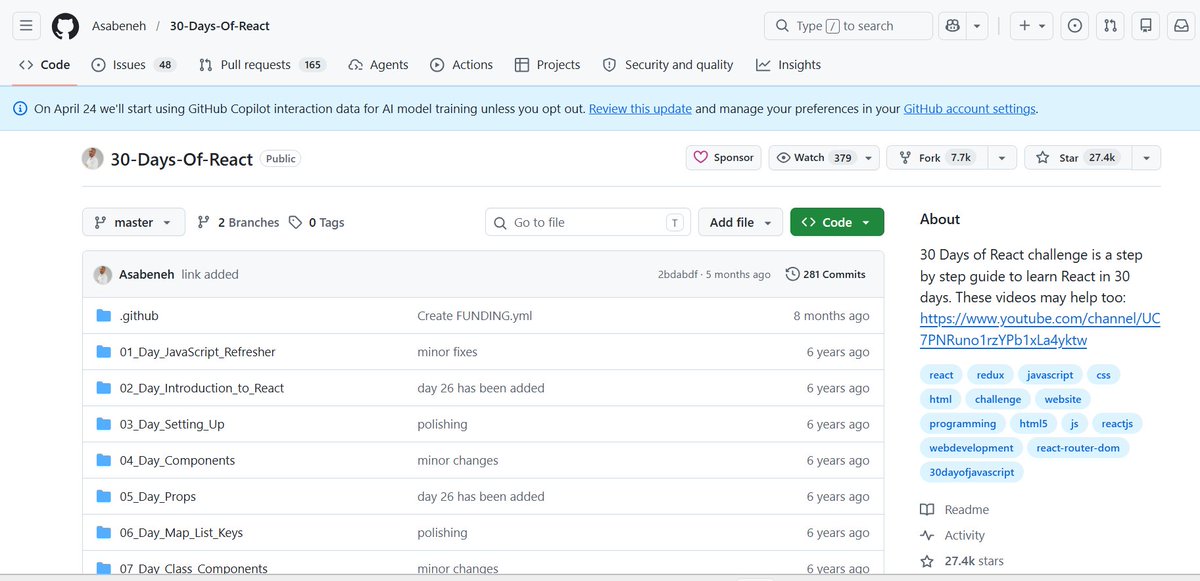Click the Asabeneh avatar beside repository title
1200x581 pixels.
pyautogui.click(x=93, y=159)
